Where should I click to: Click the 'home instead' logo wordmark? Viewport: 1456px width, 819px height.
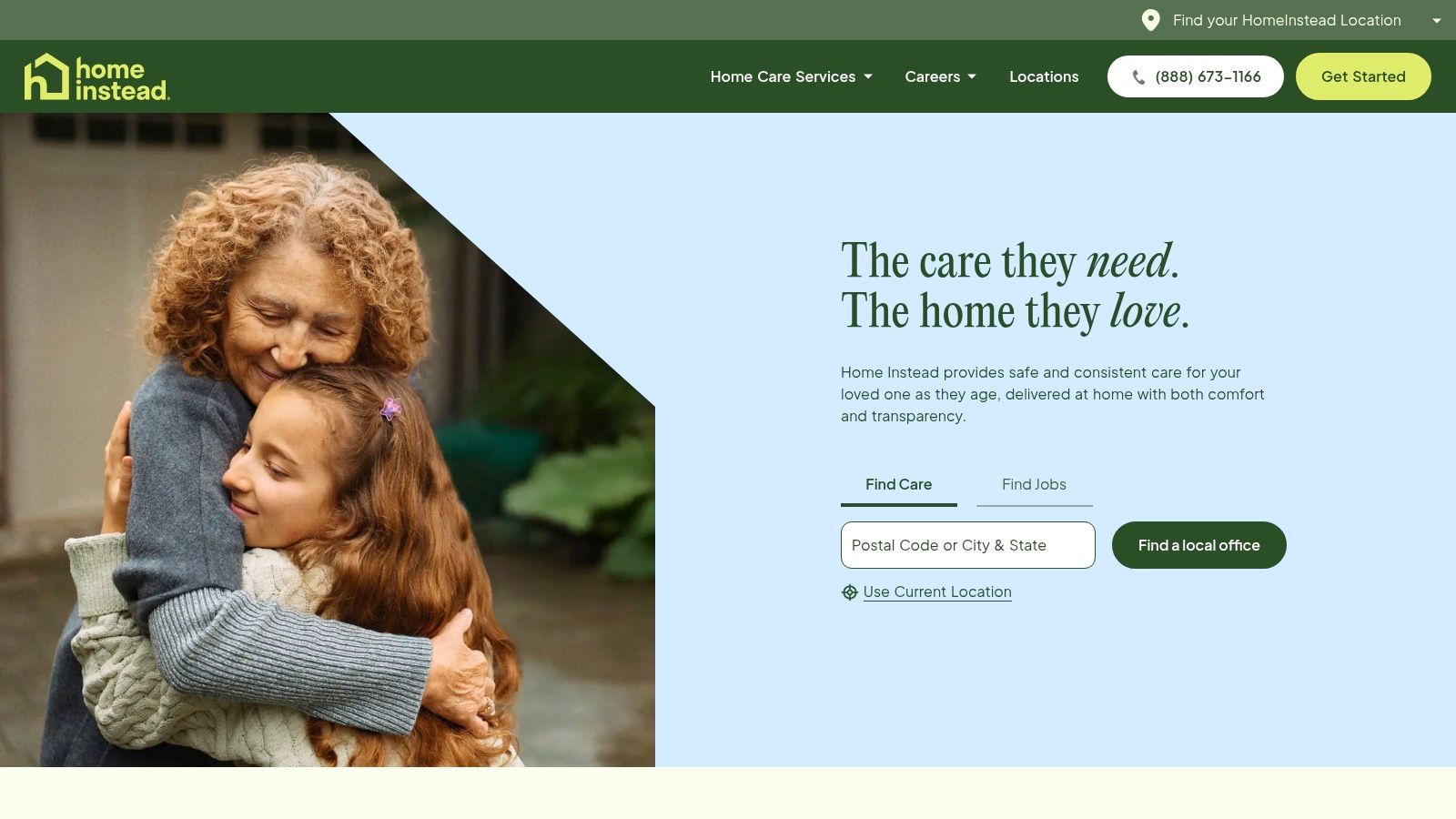(122, 79)
